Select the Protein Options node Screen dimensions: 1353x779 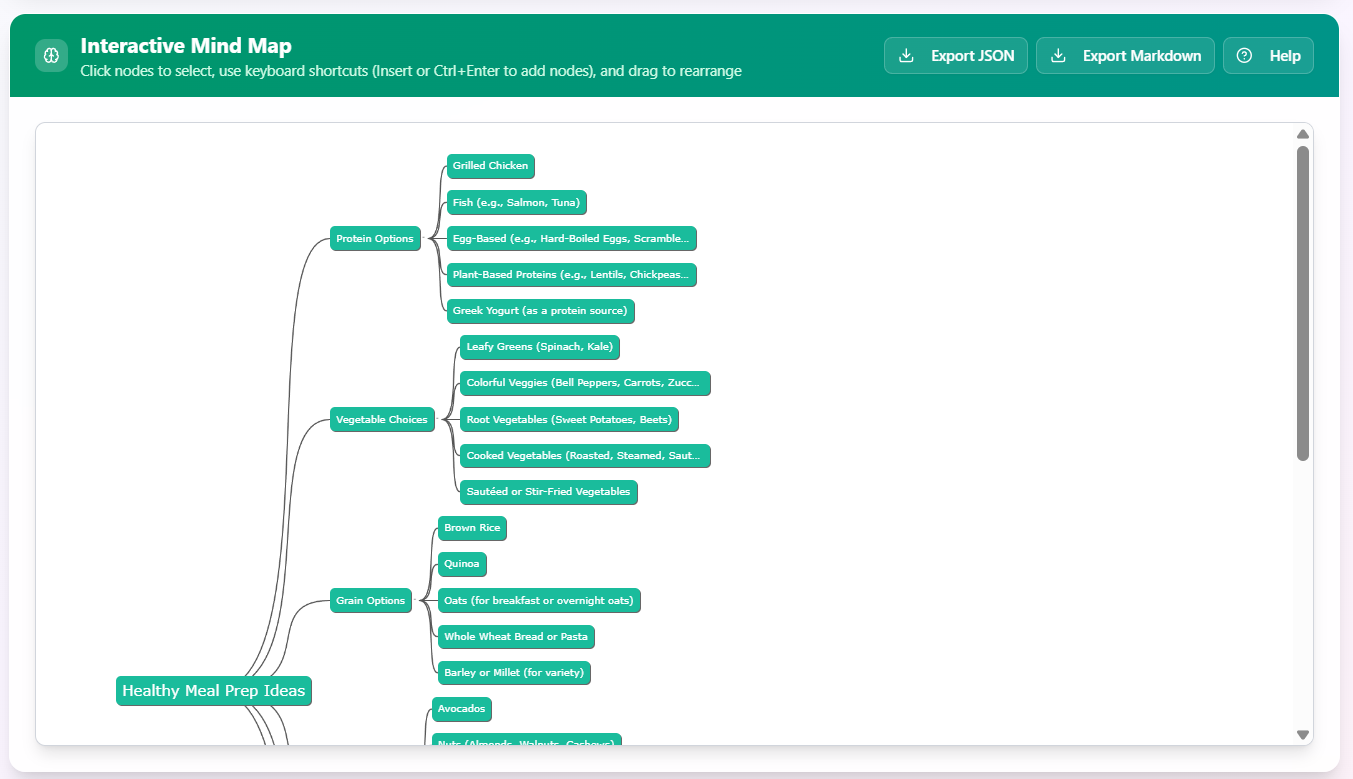click(x=374, y=238)
